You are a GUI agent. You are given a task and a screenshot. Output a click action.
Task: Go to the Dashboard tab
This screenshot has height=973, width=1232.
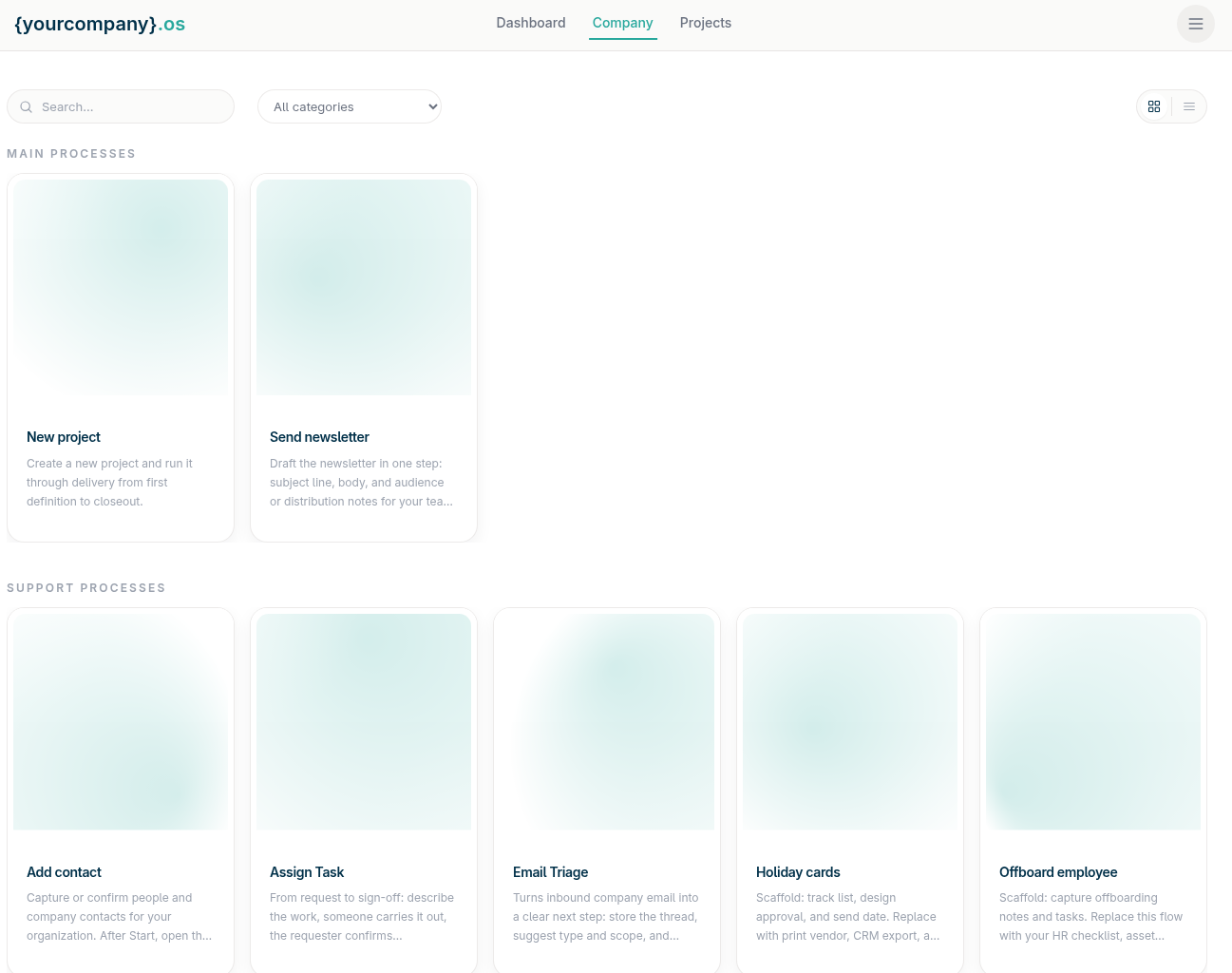coord(531,23)
